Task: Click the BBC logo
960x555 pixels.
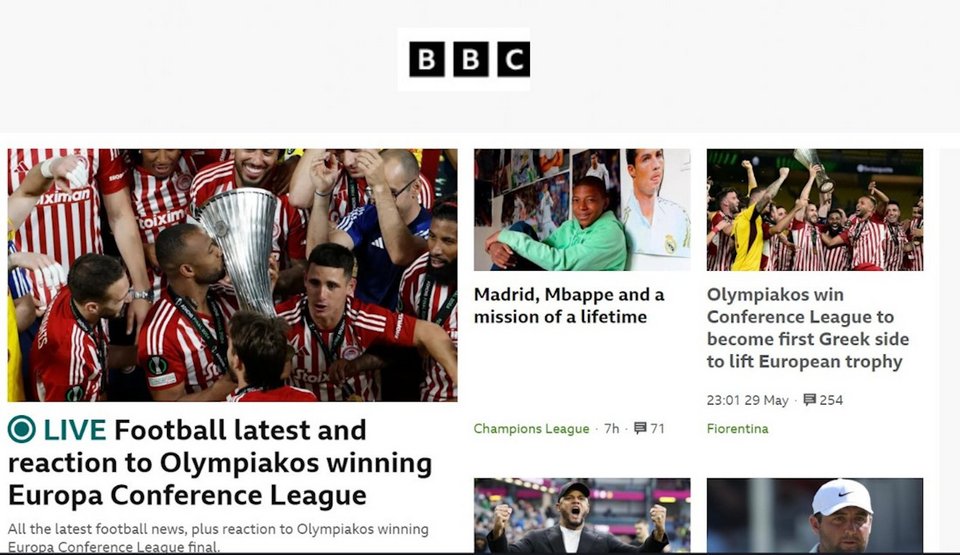Action: click(x=470, y=59)
